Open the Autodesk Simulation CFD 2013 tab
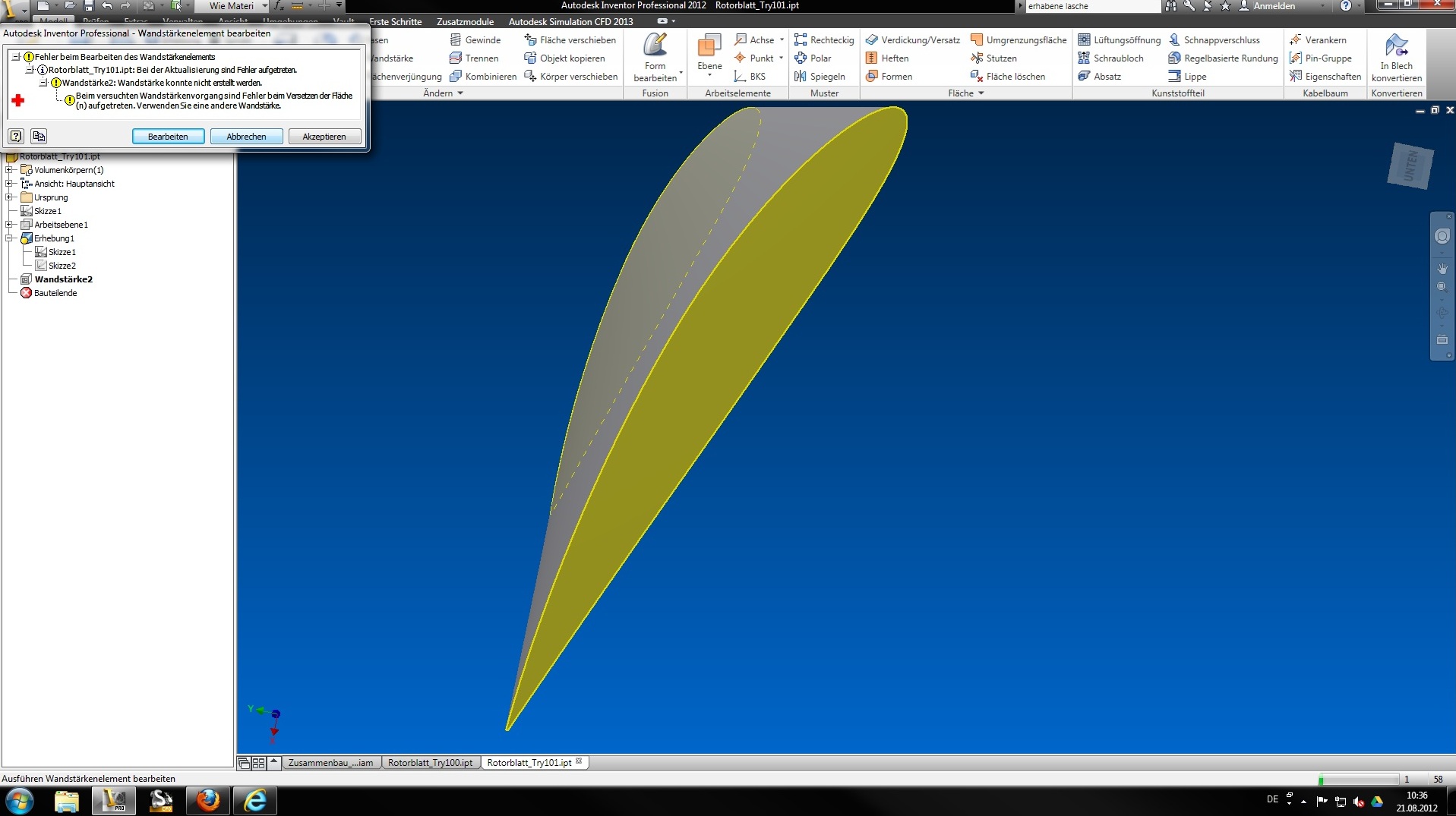This screenshot has height=816, width=1456. 570,21
